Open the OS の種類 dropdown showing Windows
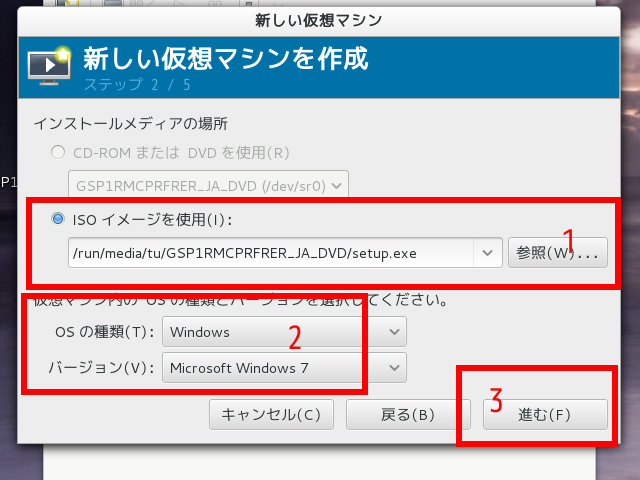Viewport: 640px width, 480px height. pos(284,332)
